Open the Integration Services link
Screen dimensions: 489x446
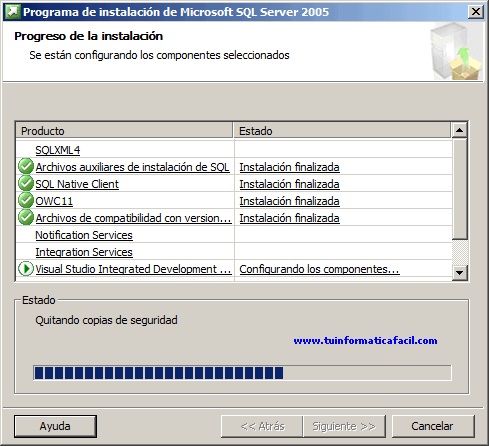coord(84,252)
